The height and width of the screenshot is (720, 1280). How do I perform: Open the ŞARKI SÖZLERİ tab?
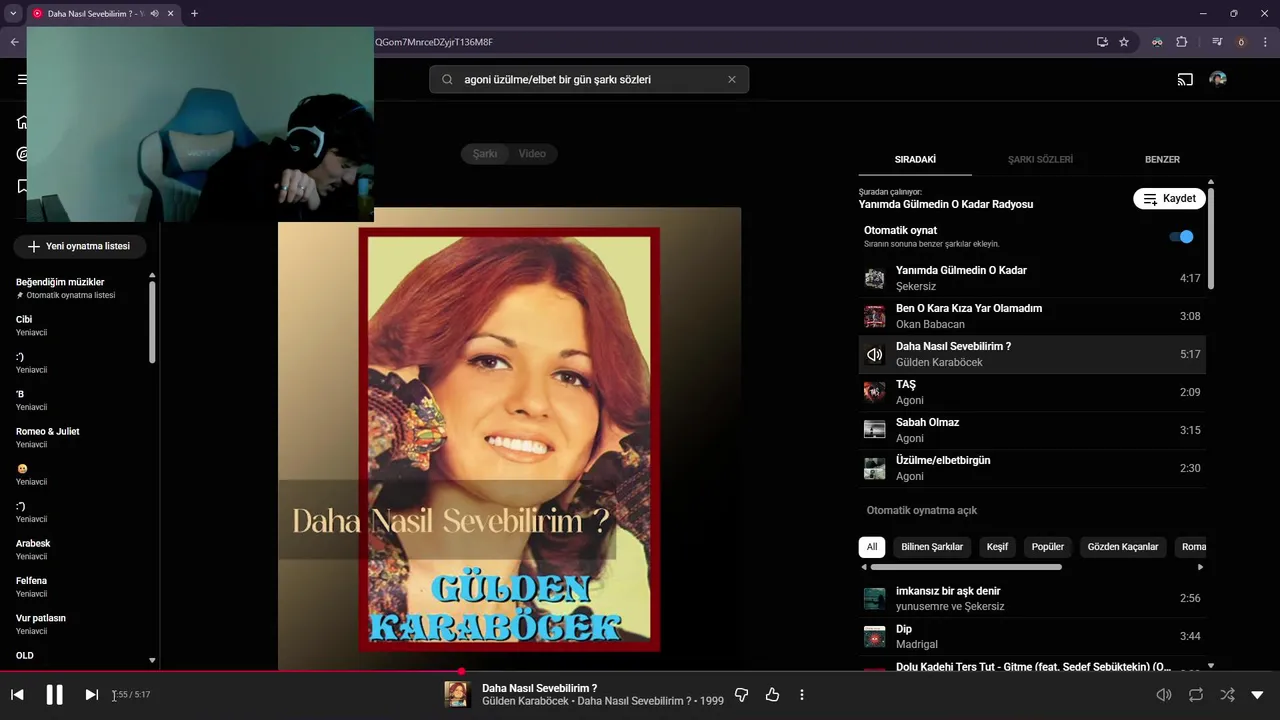coord(1040,159)
